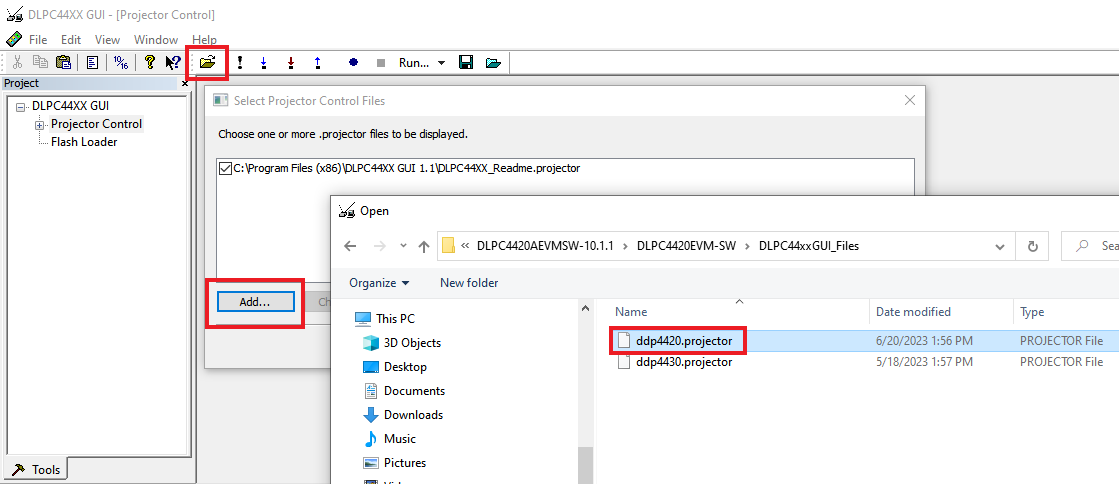Open projector control files with yellow folder icon

207,63
